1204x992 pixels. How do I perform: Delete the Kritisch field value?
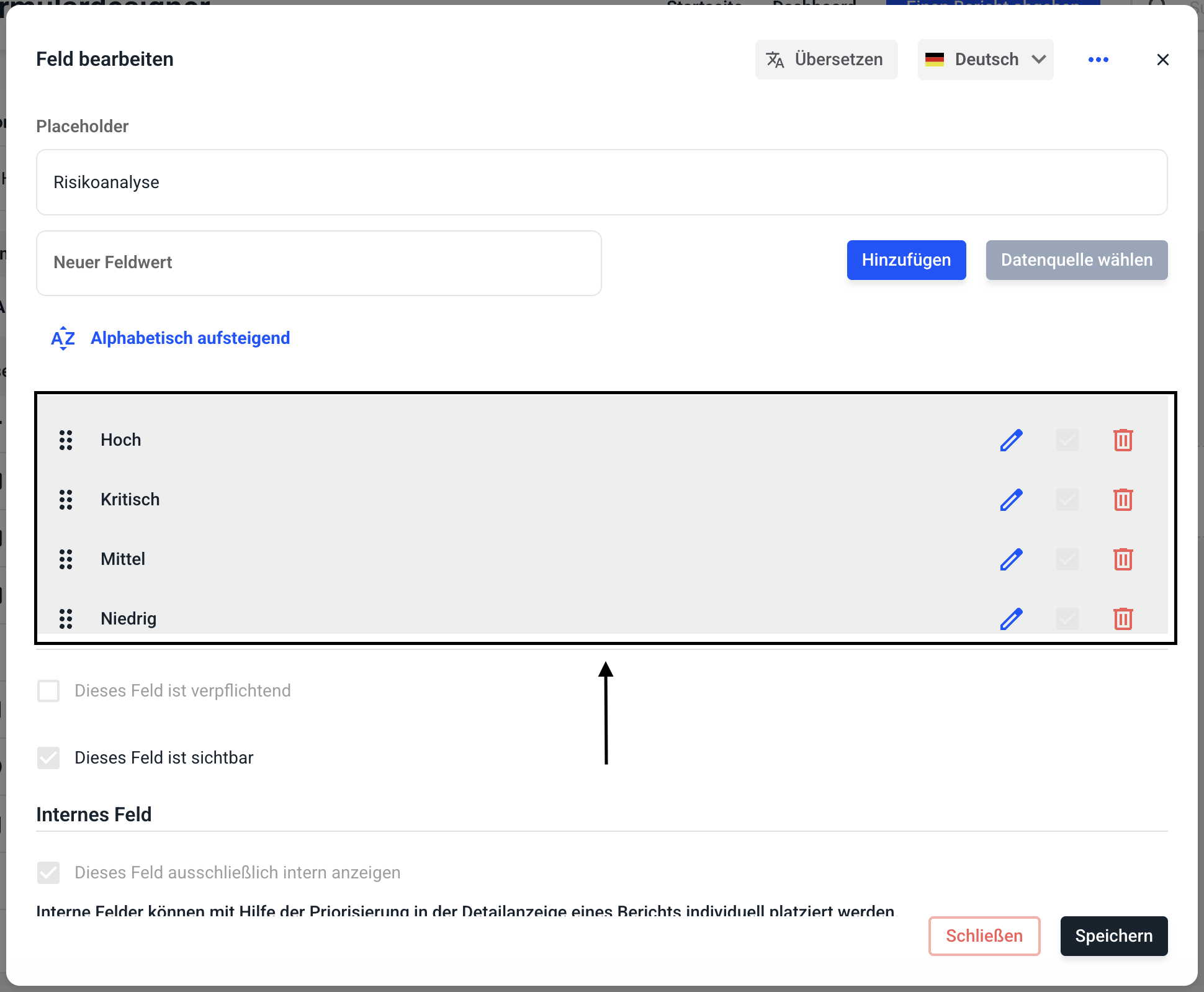coord(1123,500)
